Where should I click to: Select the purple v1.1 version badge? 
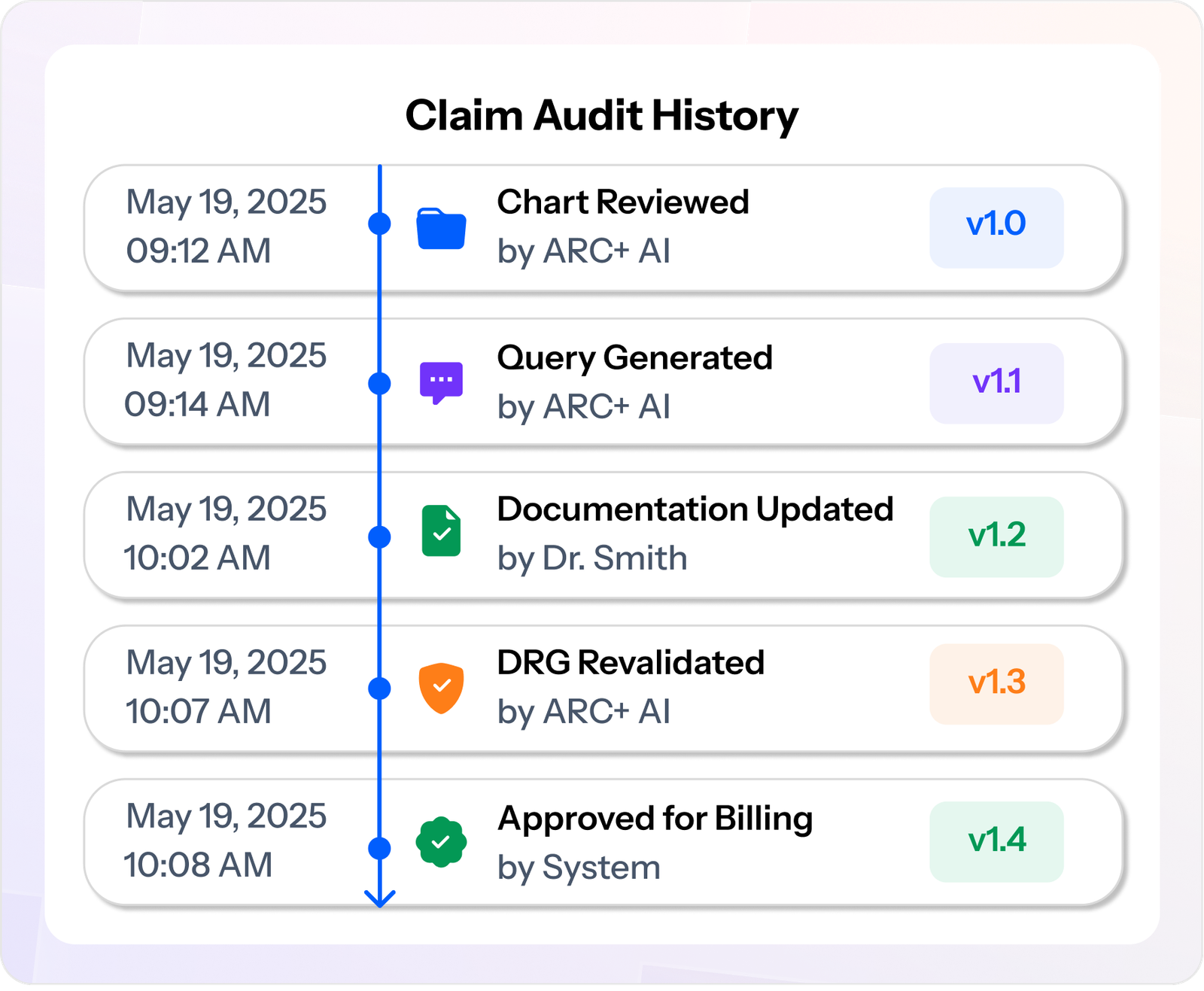click(x=996, y=383)
